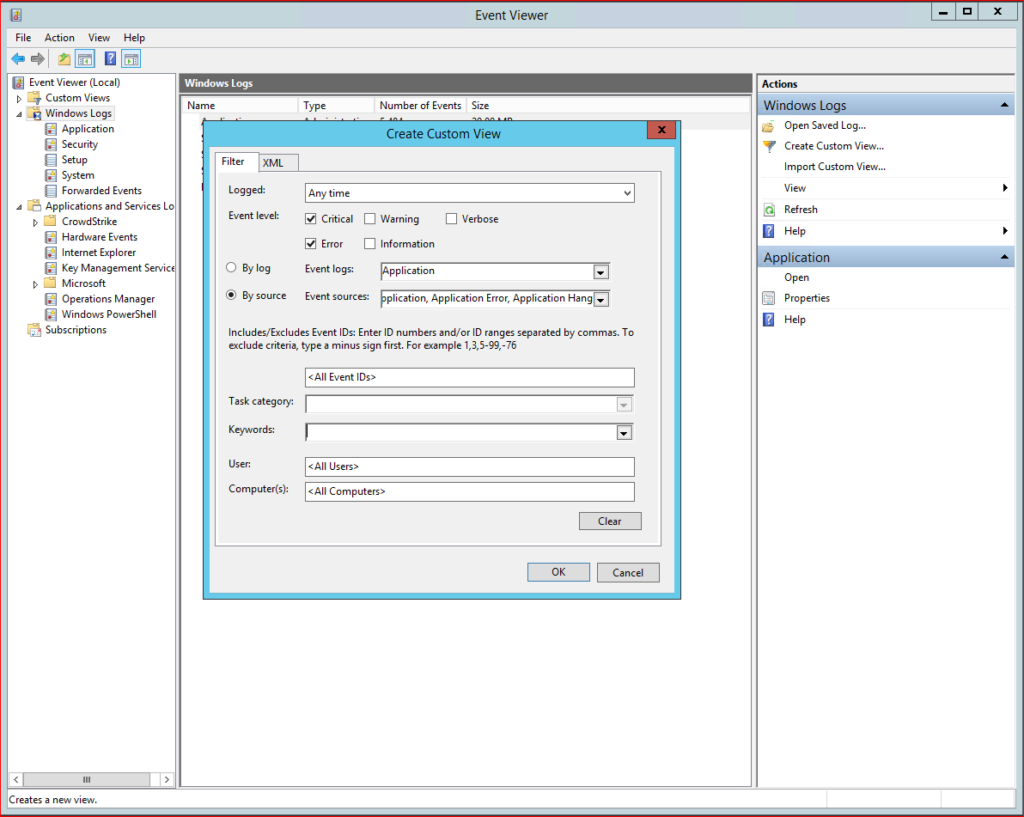Select the Setup log icon in tree
1024x817 pixels.
[51, 160]
